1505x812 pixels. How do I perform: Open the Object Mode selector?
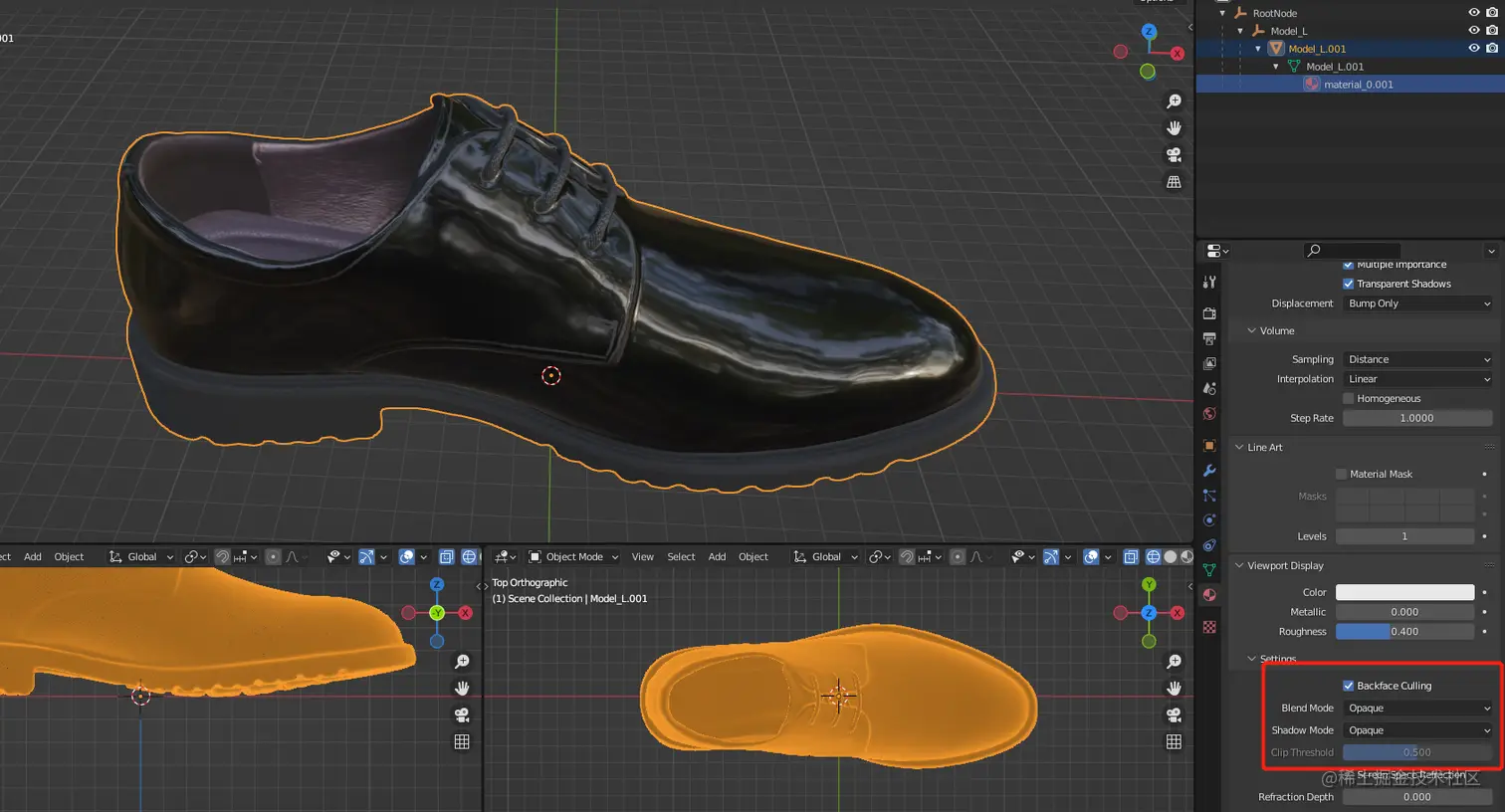[573, 557]
